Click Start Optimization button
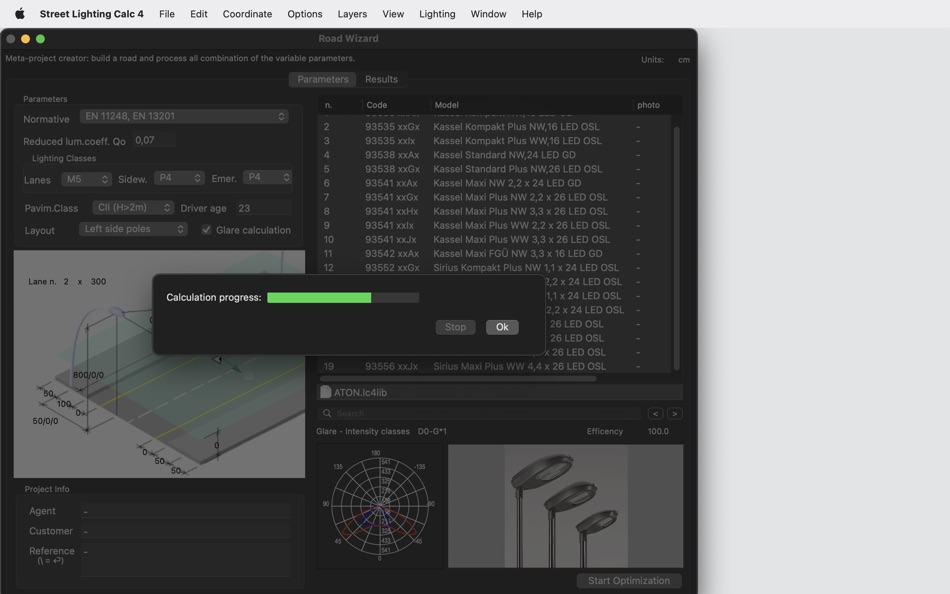The width and height of the screenshot is (950, 594). (629, 581)
